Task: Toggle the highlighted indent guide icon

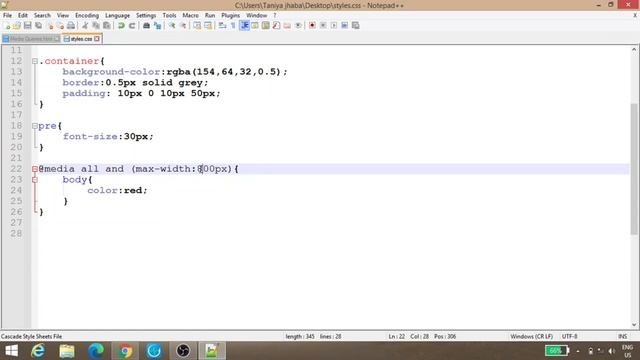Action: tap(244, 26)
